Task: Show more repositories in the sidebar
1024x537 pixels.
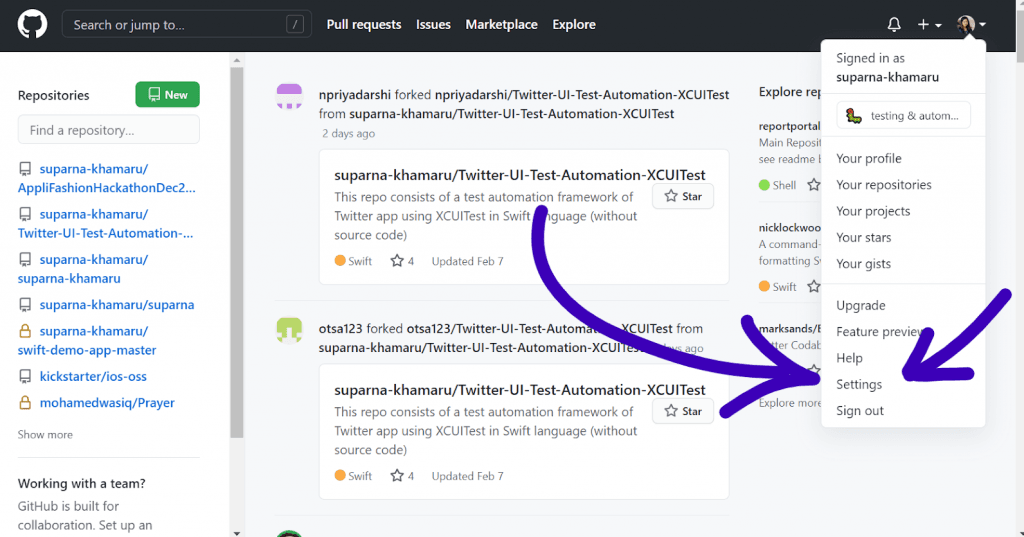Action: (45, 434)
